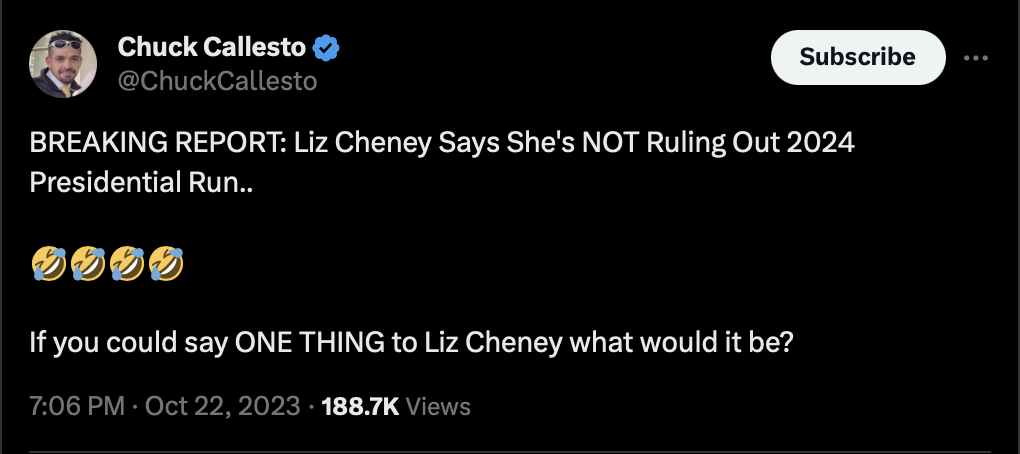Screen dimensions: 1020x454
Task: Click the second laughing emoji
Action: 88,264
